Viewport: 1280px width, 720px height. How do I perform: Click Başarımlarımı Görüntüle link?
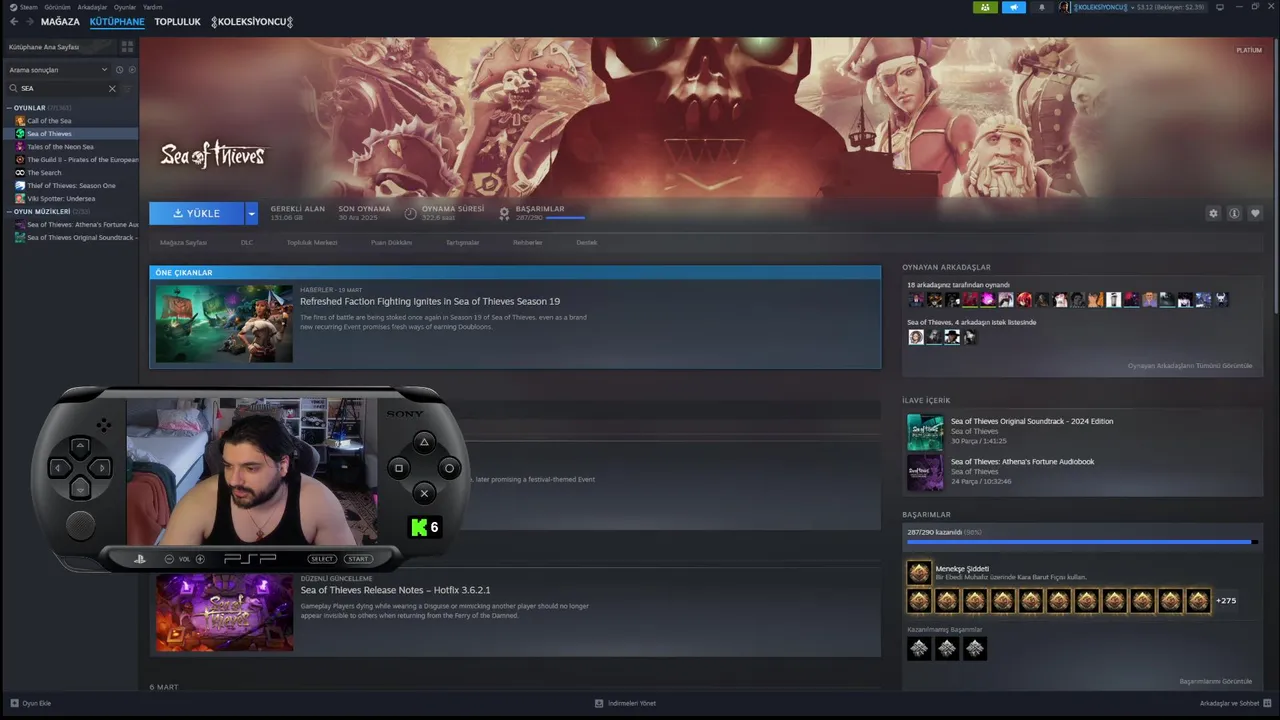[1216, 682]
